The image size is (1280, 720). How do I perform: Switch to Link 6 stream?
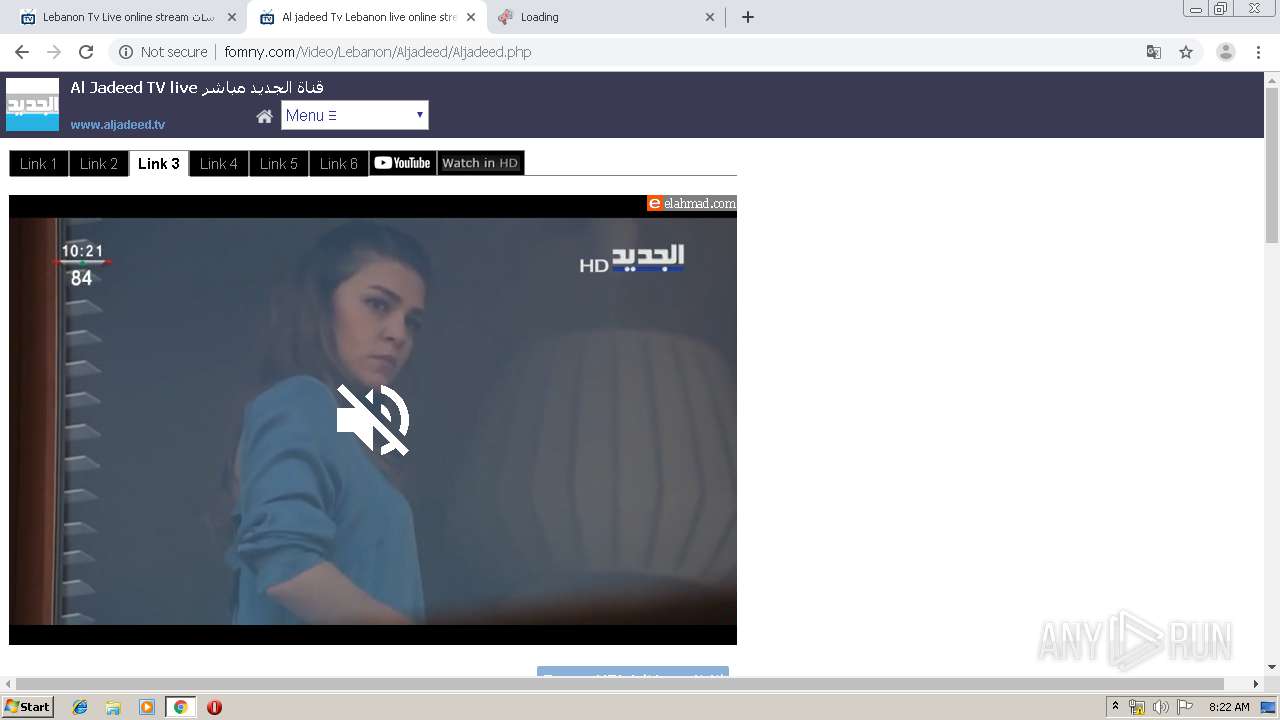point(339,164)
